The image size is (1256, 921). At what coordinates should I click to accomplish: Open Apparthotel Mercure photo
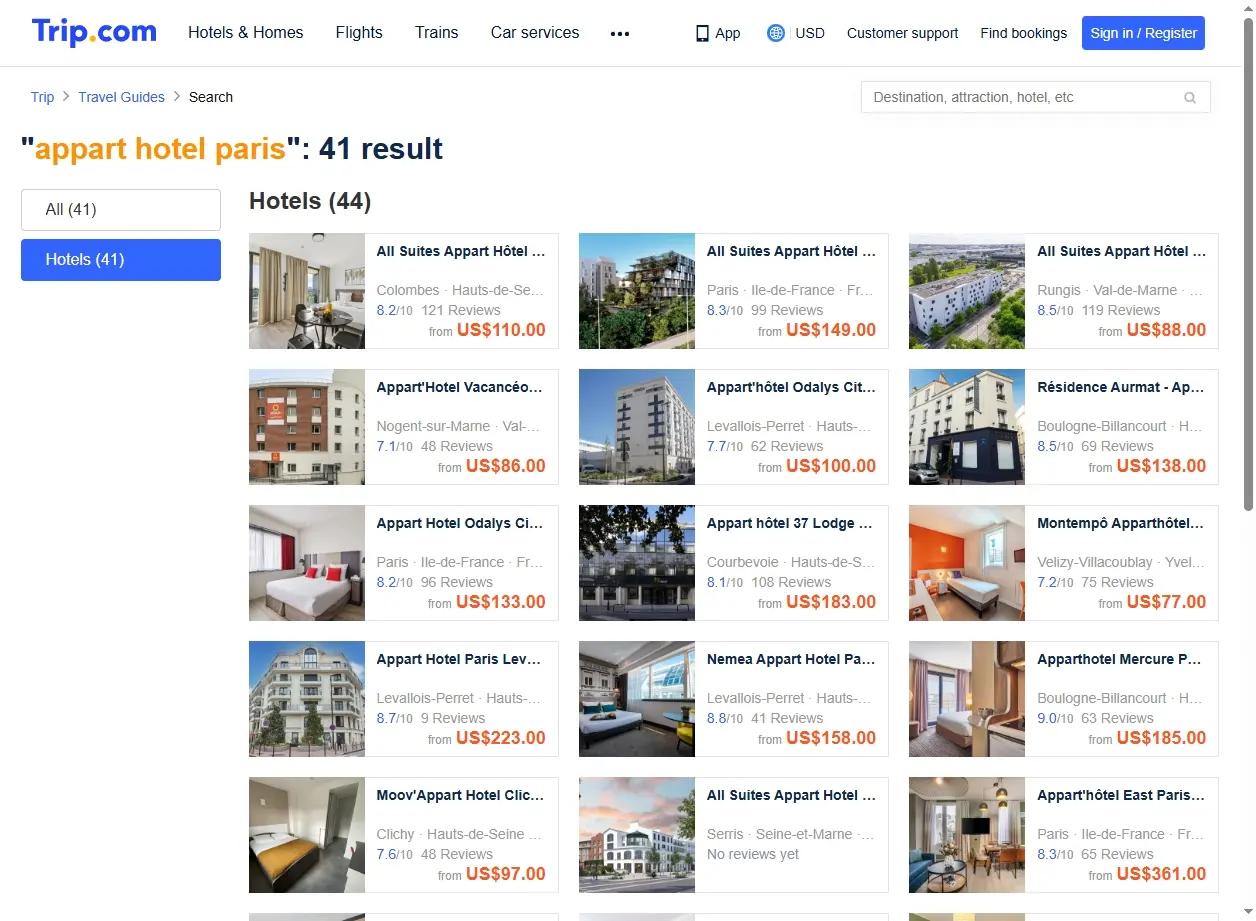(967, 699)
